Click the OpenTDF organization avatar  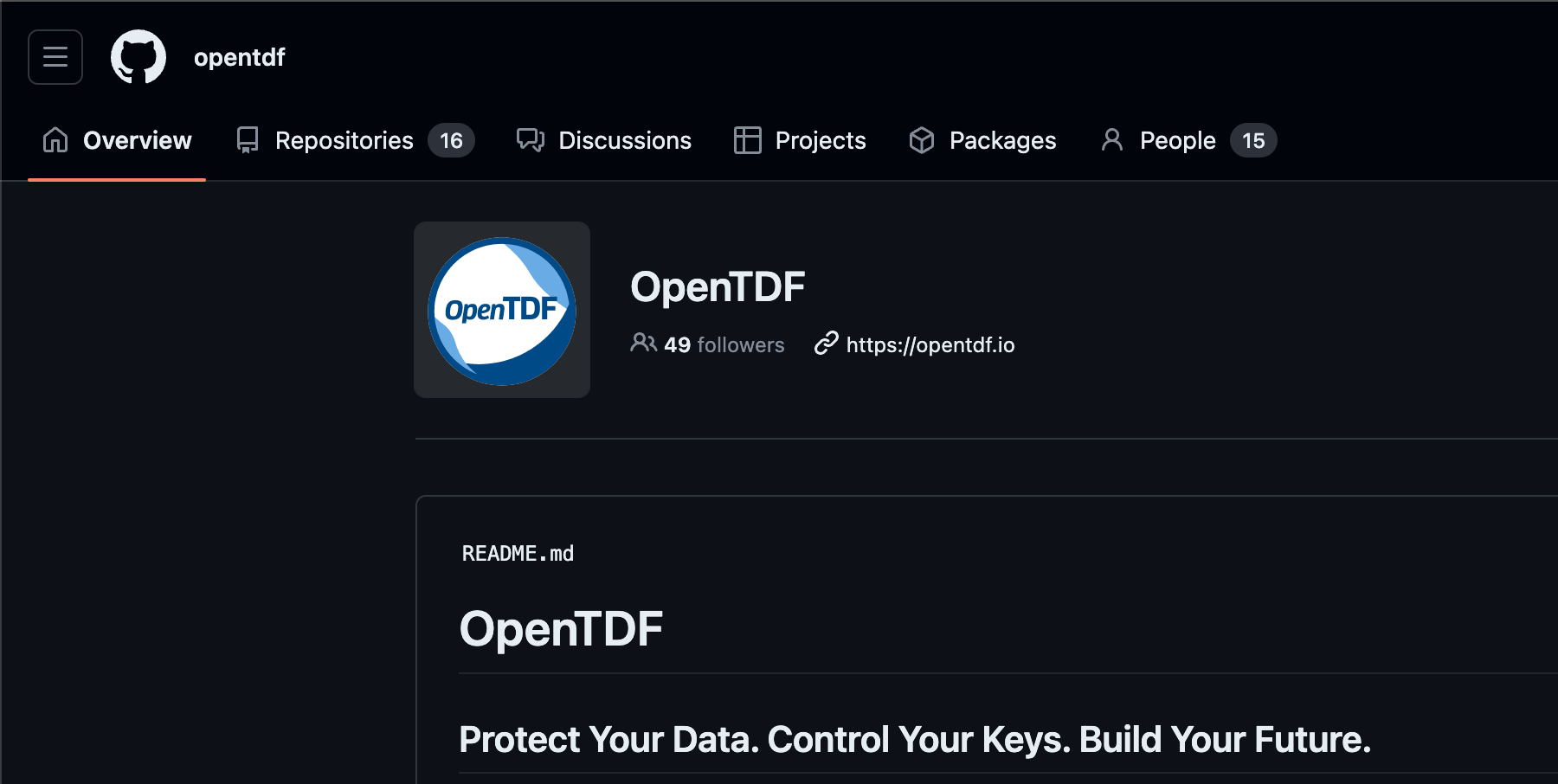[x=502, y=310]
